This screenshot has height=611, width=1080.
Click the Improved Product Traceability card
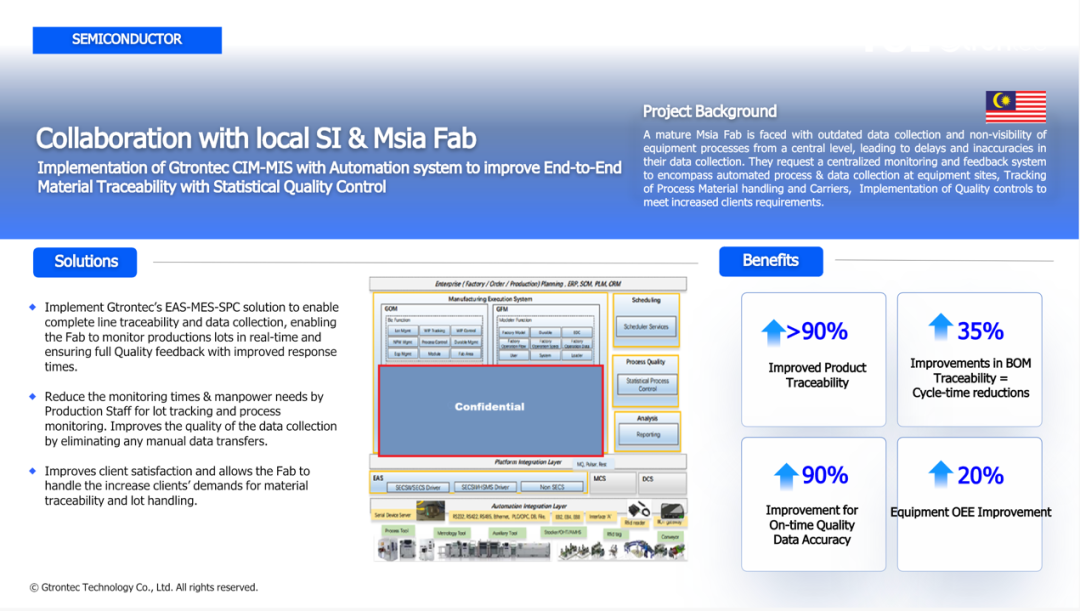coord(813,359)
